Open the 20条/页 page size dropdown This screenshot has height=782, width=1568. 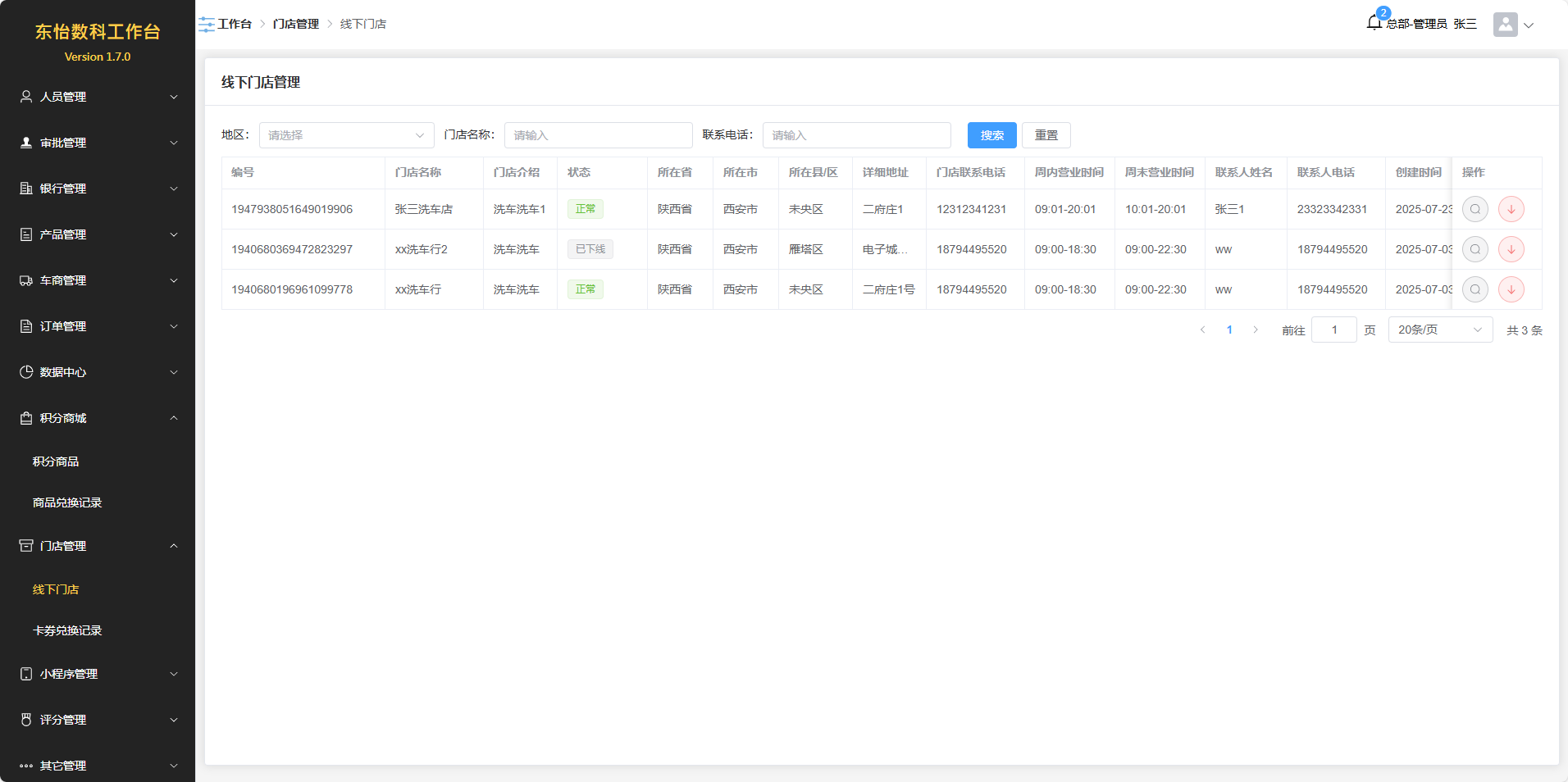coord(1439,330)
